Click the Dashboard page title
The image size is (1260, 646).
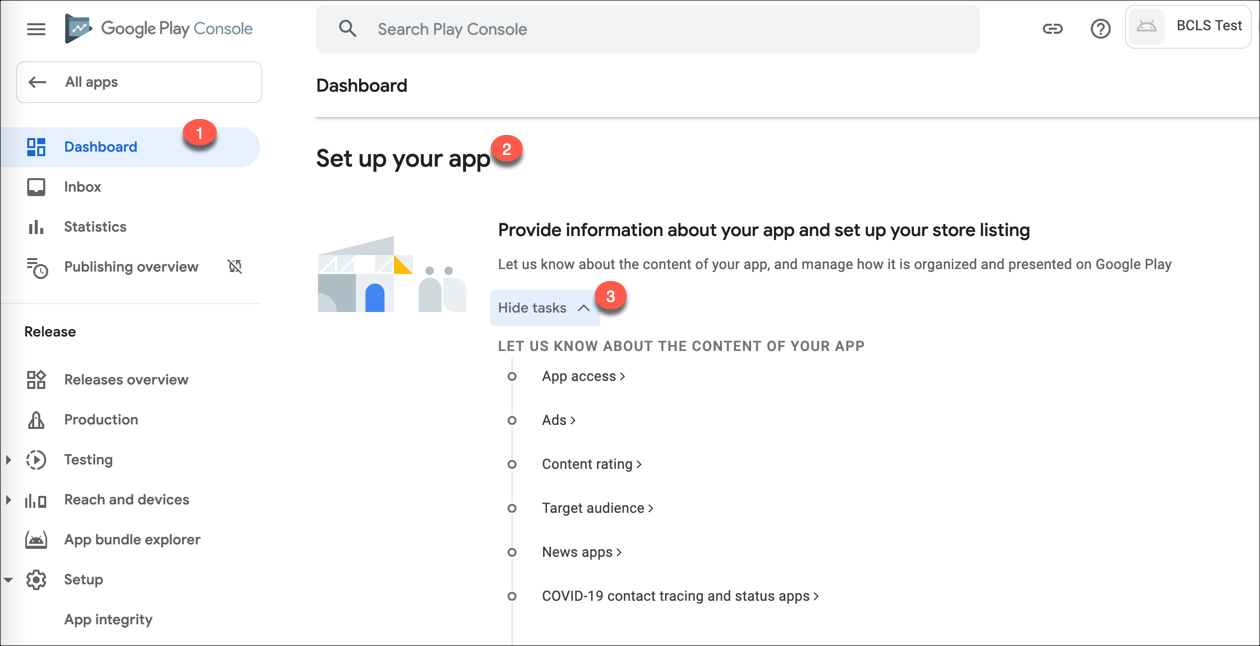click(362, 86)
